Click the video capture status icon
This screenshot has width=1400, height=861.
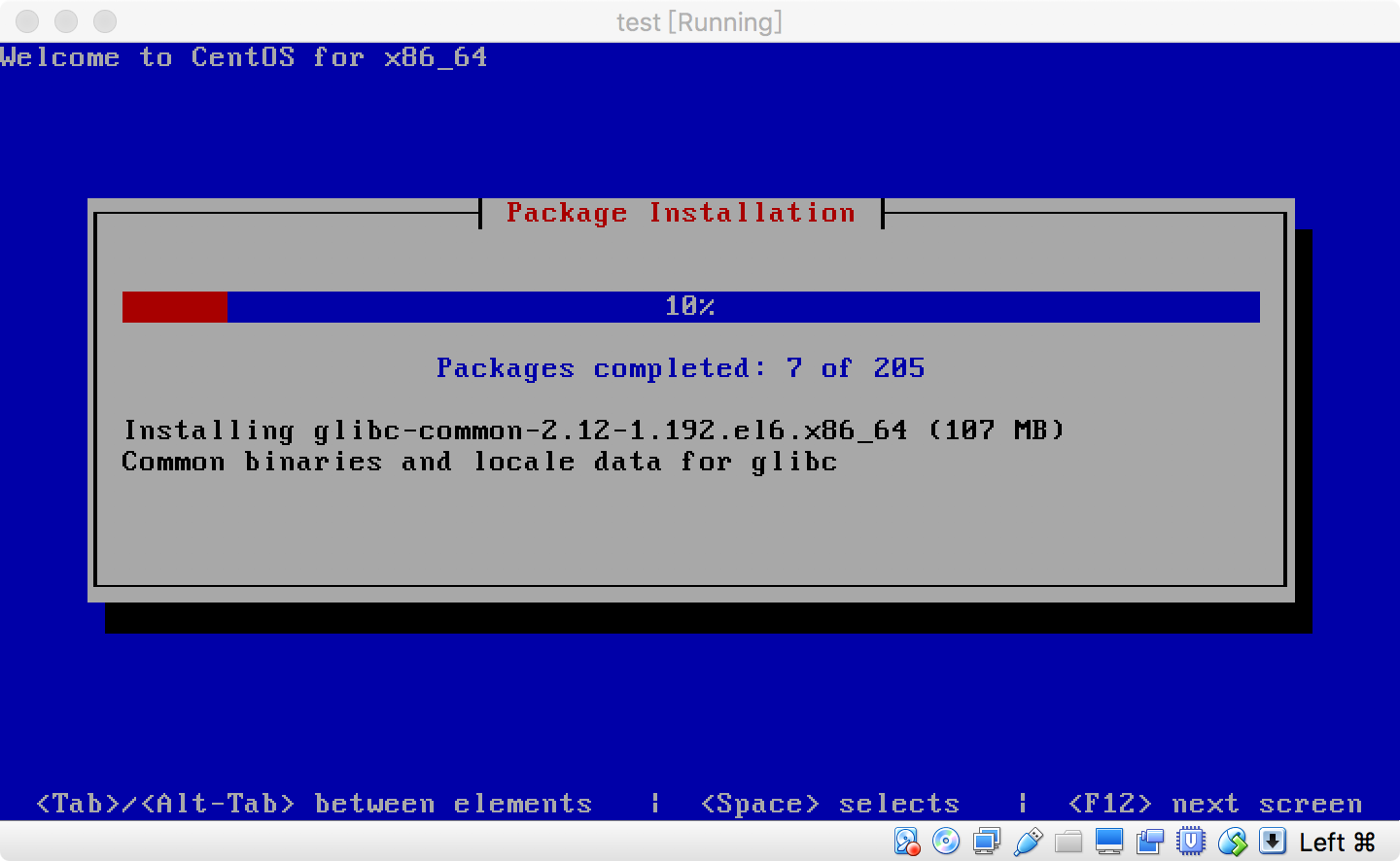tap(1150, 842)
